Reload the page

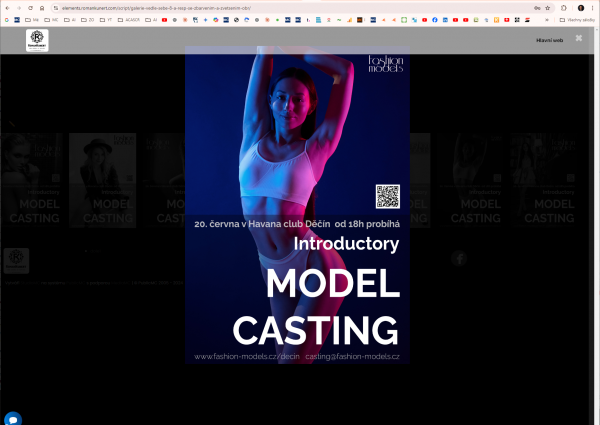click(30, 8)
